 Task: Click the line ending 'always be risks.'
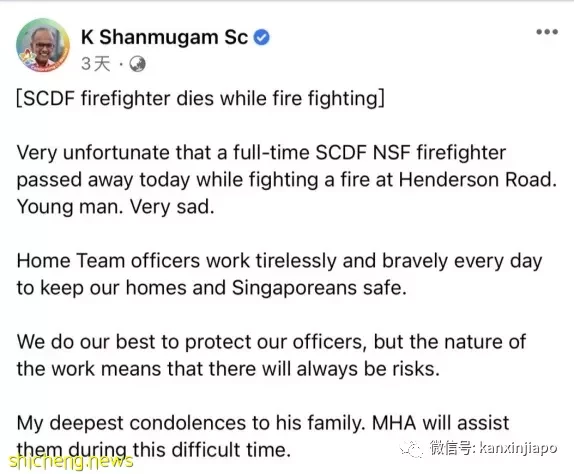point(228,369)
